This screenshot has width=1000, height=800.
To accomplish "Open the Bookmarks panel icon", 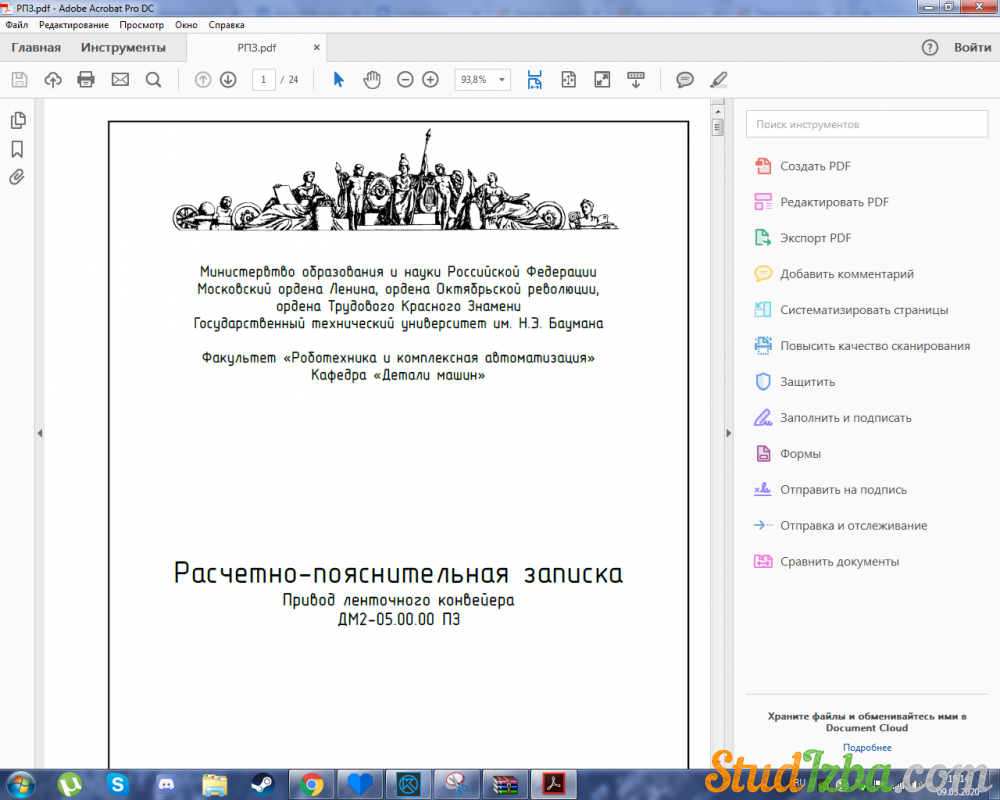I will pyautogui.click(x=17, y=149).
